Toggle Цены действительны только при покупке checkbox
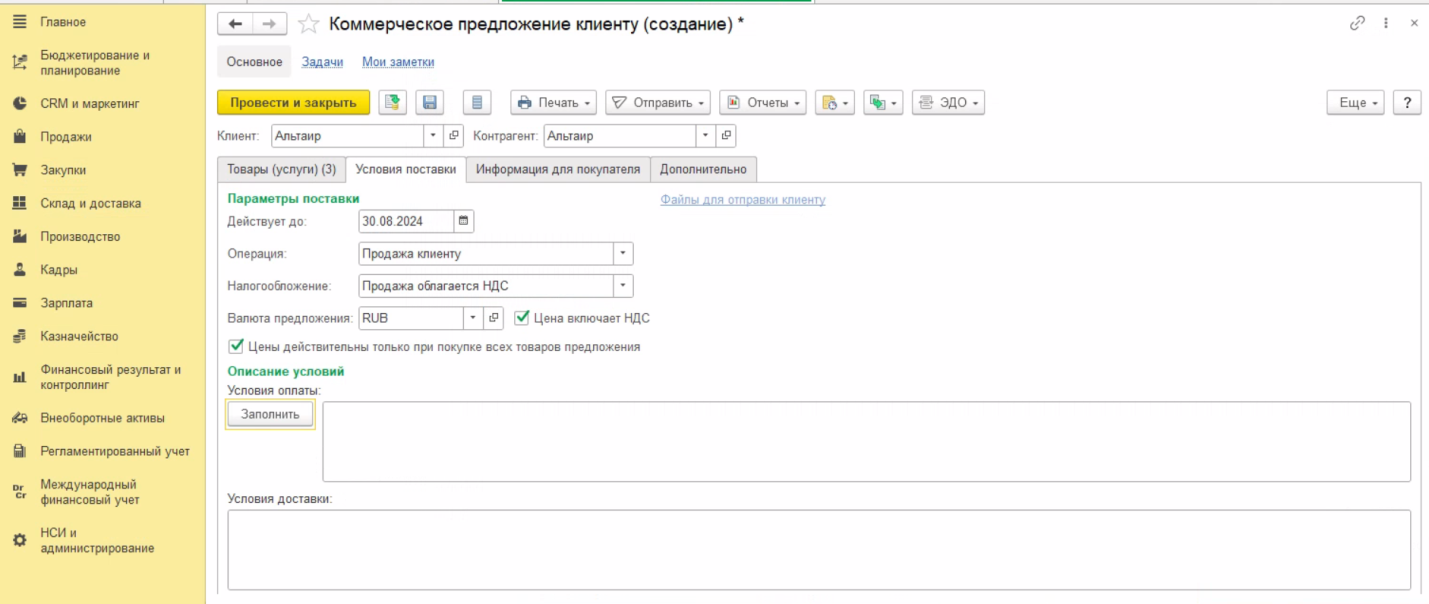The height and width of the screenshot is (604, 1429). click(x=236, y=347)
